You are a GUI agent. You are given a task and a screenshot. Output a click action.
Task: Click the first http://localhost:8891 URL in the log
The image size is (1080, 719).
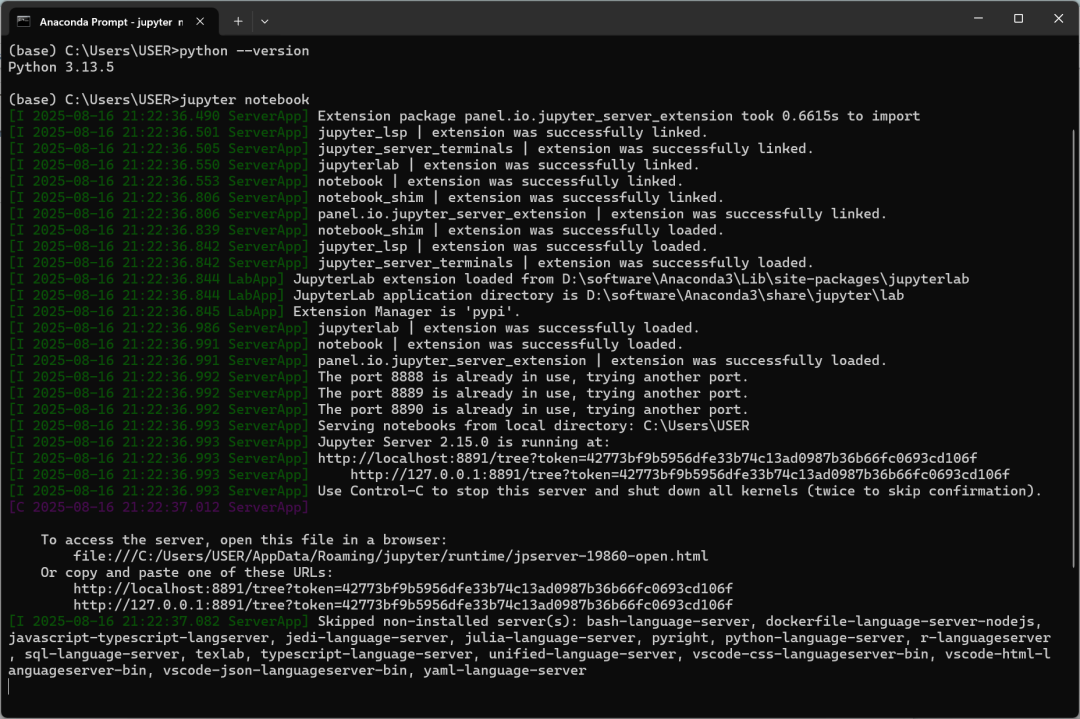click(x=647, y=459)
